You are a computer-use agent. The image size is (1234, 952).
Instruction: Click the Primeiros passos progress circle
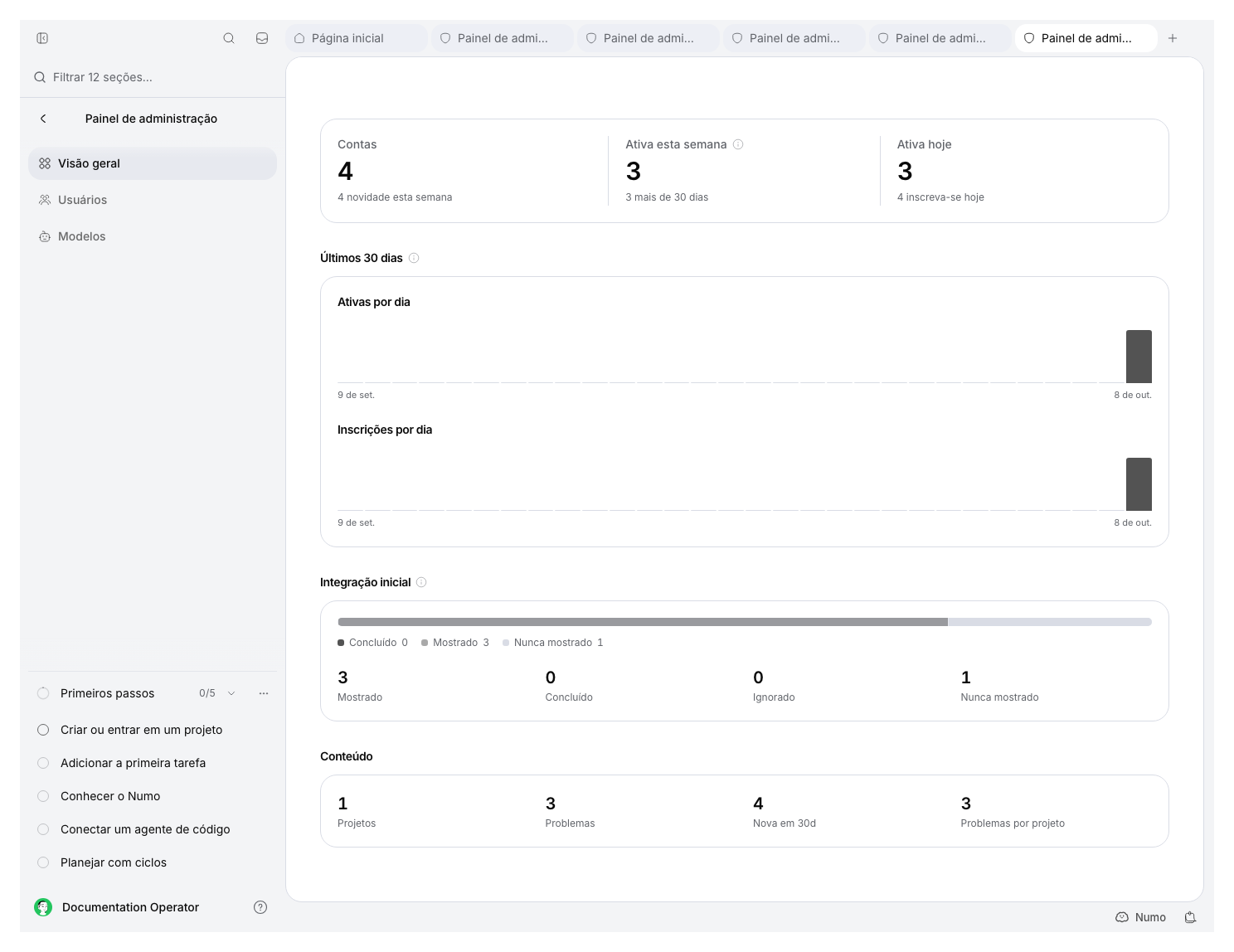[43, 693]
